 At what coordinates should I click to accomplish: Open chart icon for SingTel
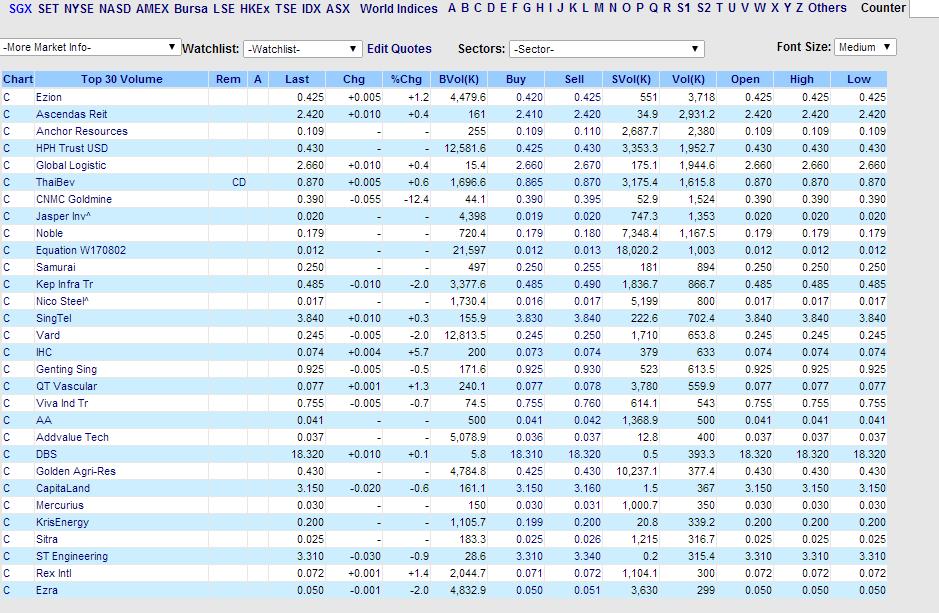7,318
